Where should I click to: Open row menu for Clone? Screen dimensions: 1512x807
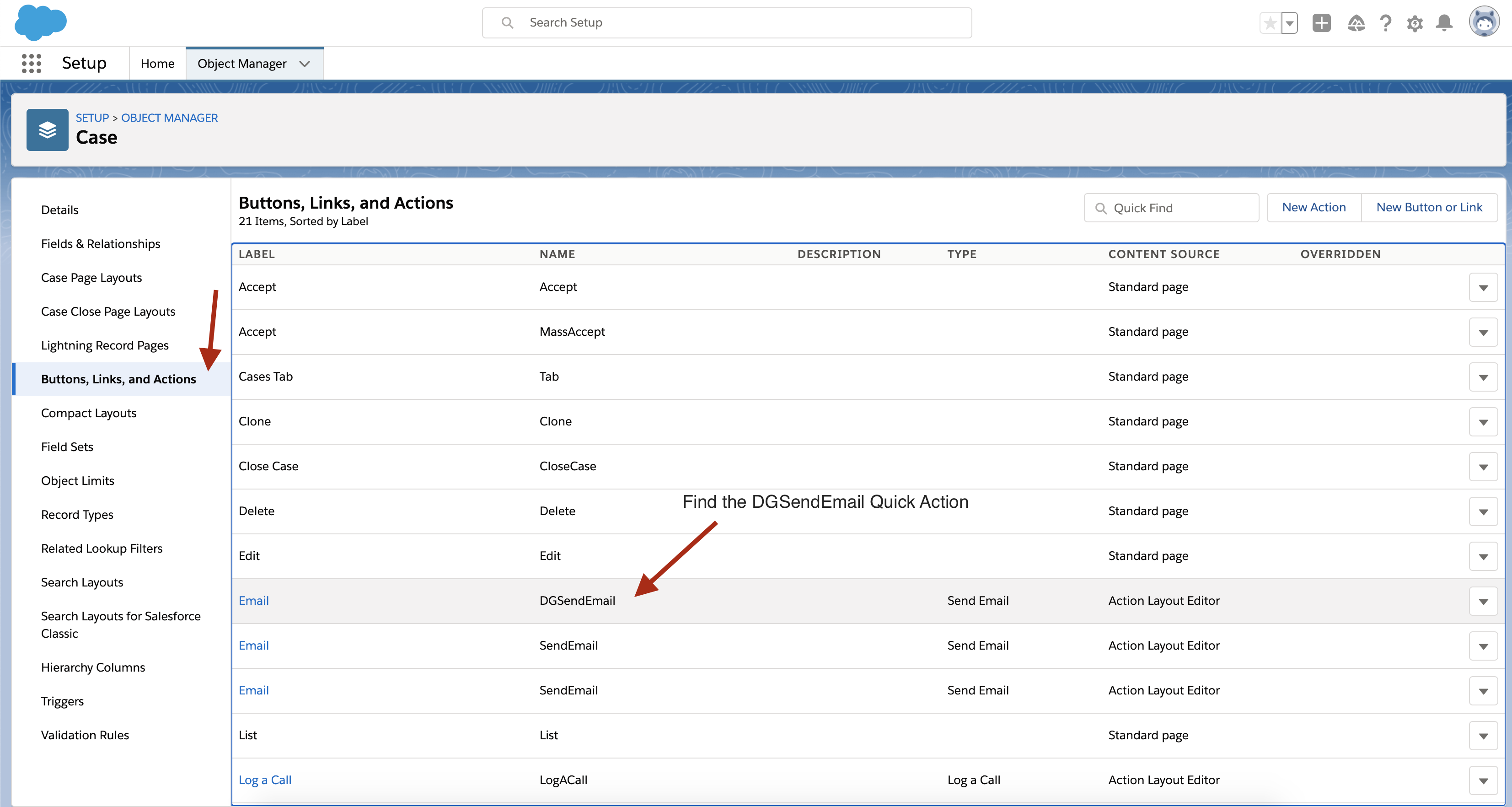click(1483, 422)
